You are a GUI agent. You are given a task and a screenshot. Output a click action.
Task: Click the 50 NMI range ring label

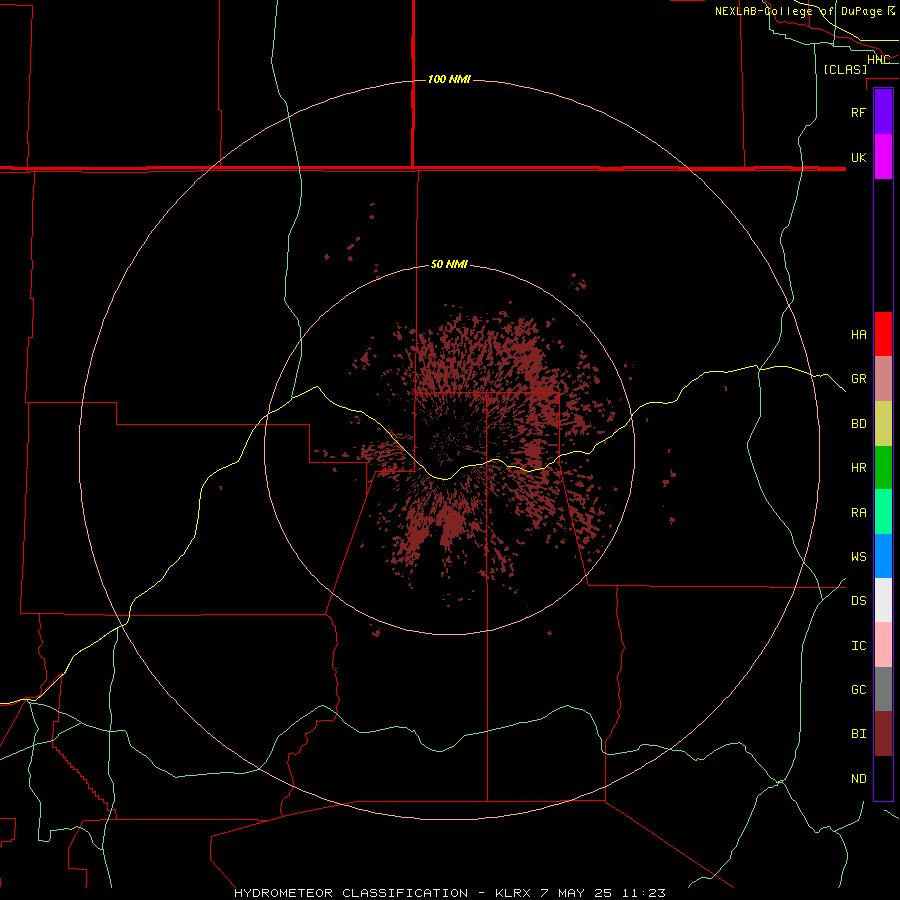pos(449,265)
